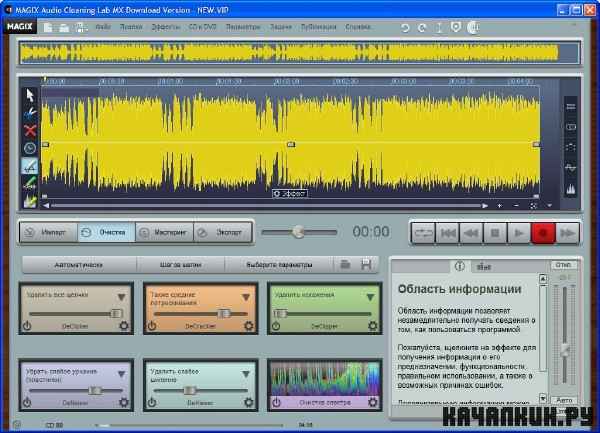Image resolution: width=600 pixels, height=433 pixels.
Task: Click the save preset floppy icon
Action: [x=366, y=264]
